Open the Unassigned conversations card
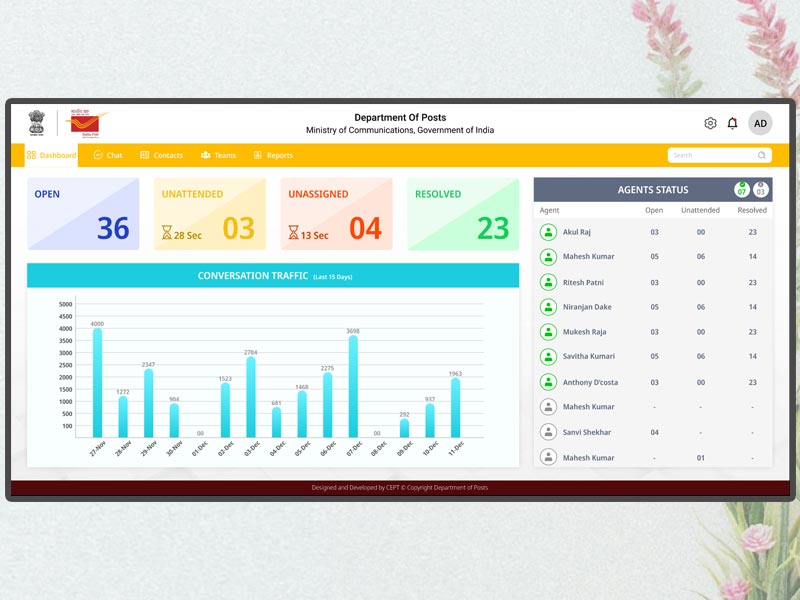Image resolution: width=800 pixels, height=600 pixels. tap(336, 214)
